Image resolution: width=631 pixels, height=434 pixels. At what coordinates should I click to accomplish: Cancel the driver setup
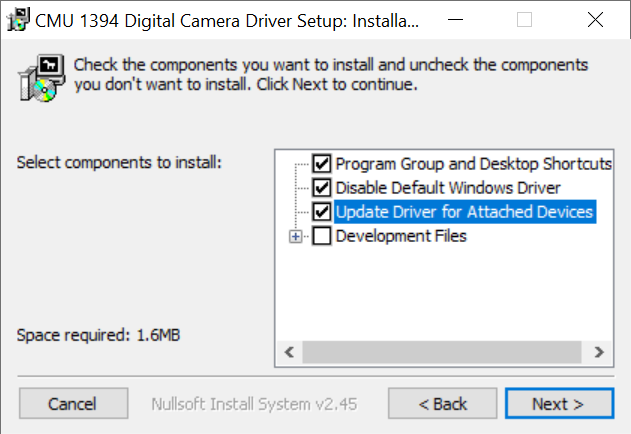[x=73, y=403]
